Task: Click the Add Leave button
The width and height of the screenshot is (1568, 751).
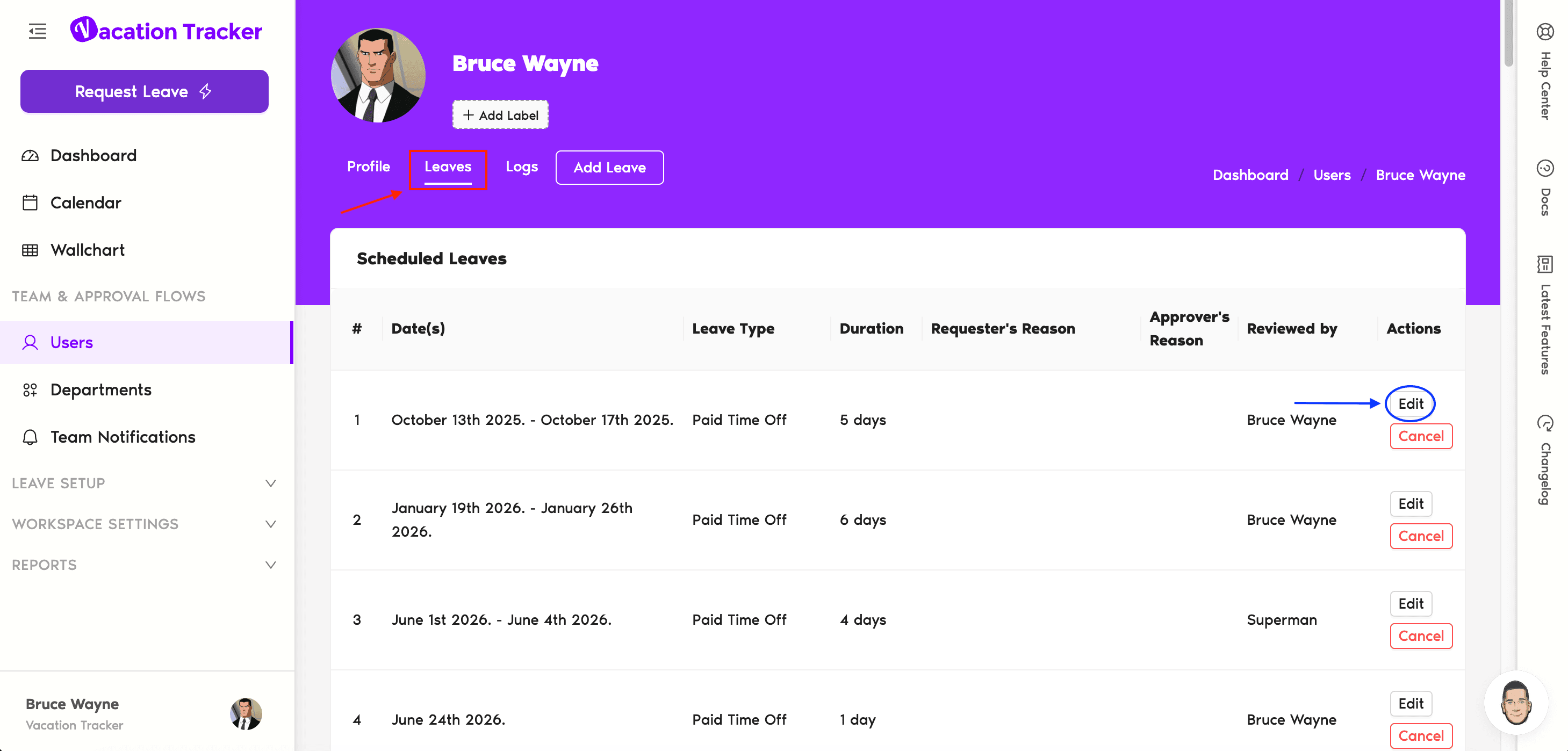Action: [x=609, y=168]
